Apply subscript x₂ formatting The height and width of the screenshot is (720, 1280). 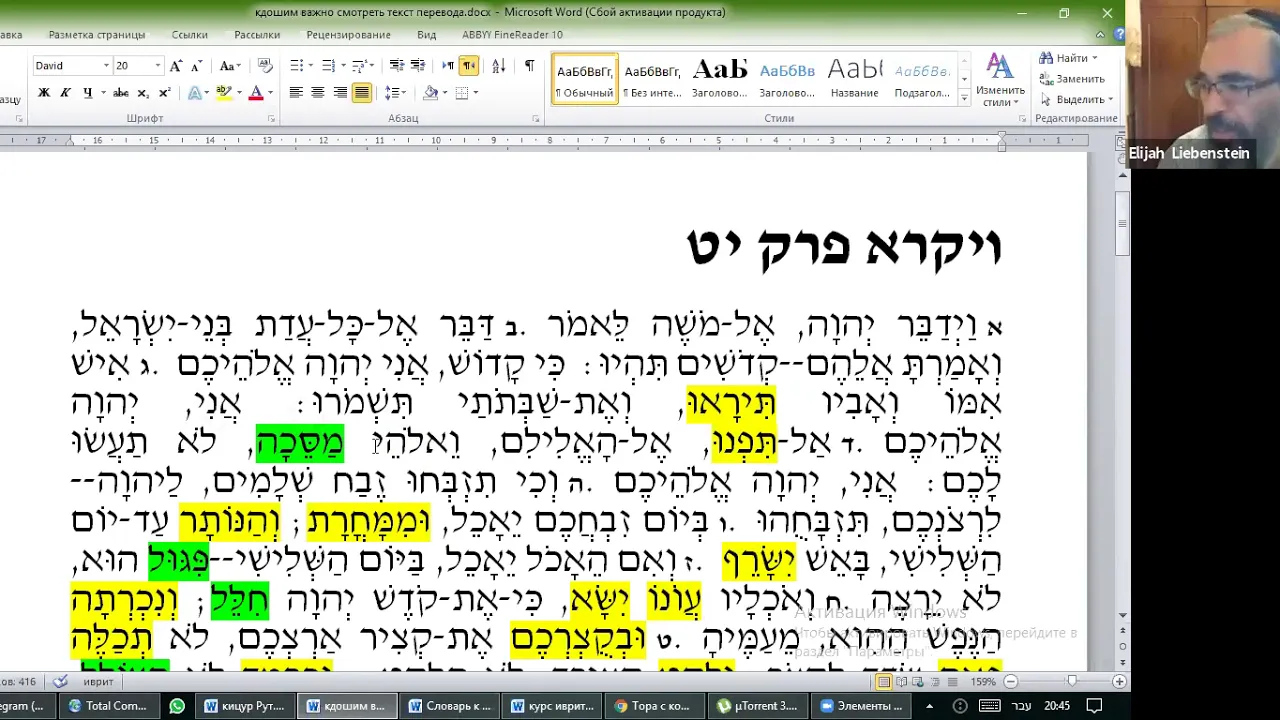coord(143,93)
